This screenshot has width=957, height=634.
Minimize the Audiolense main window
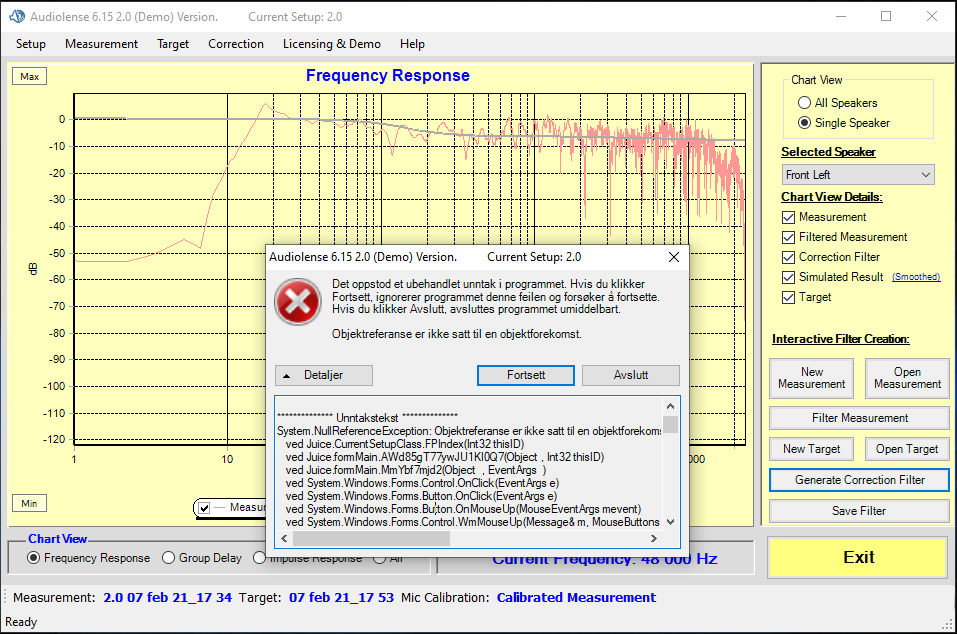pyautogui.click(x=841, y=16)
